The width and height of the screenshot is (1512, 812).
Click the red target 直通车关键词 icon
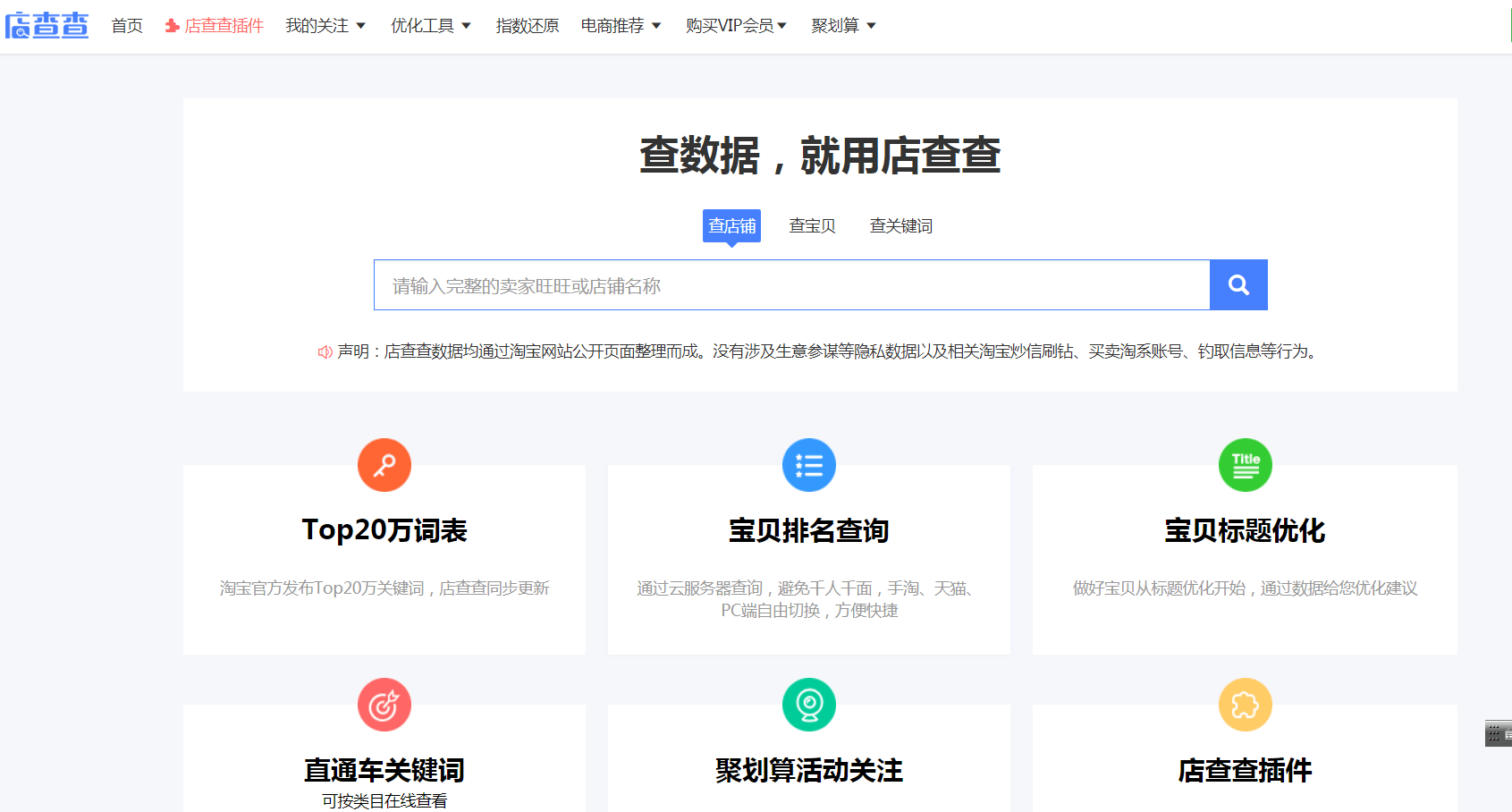coord(384,705)
